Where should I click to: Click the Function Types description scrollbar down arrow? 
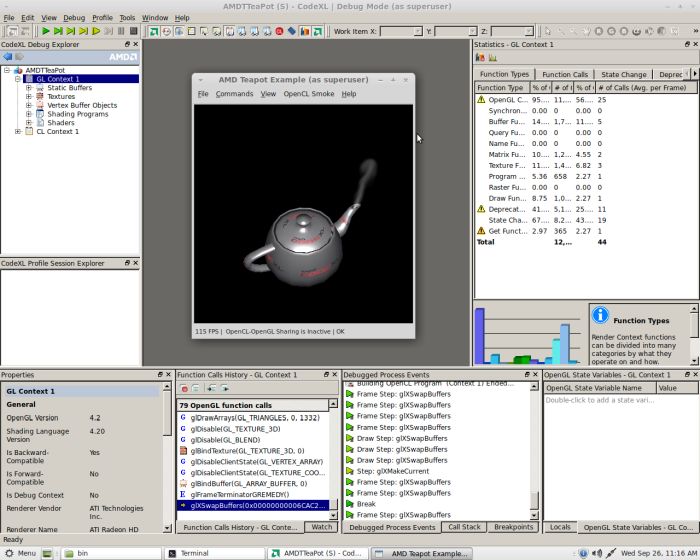(x=694, y=361)
